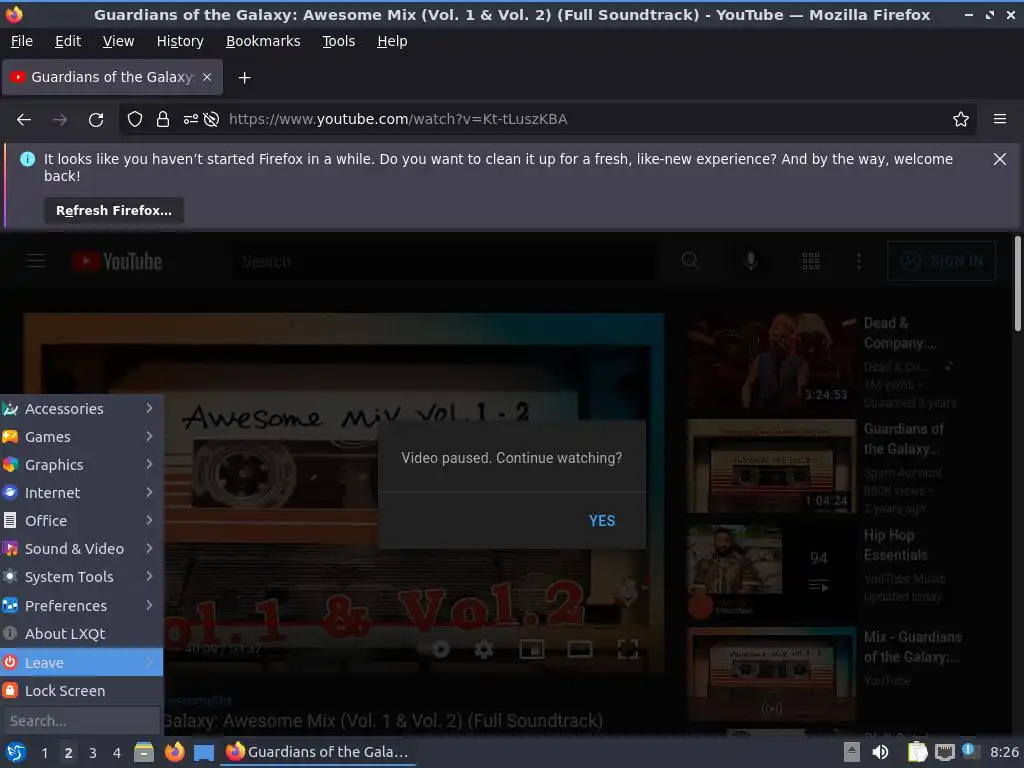Click the show desktop icon in the taskbar

[x=204, y=752]
